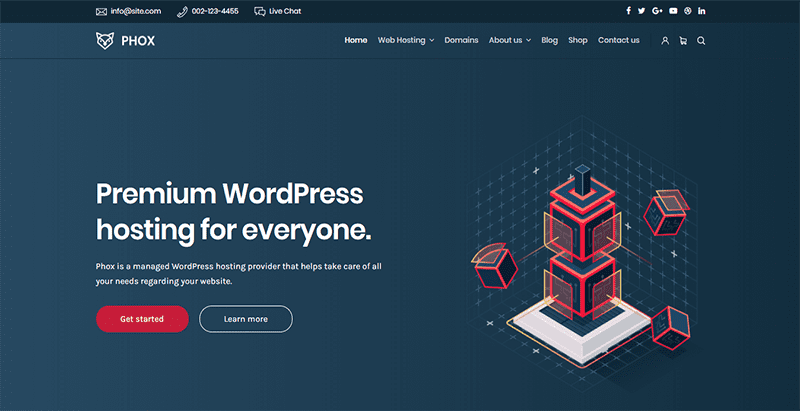This screenshot has height=411, width=800.
Task: Click the 002-123-4455 phone link
Action: [x=215, y=11]
